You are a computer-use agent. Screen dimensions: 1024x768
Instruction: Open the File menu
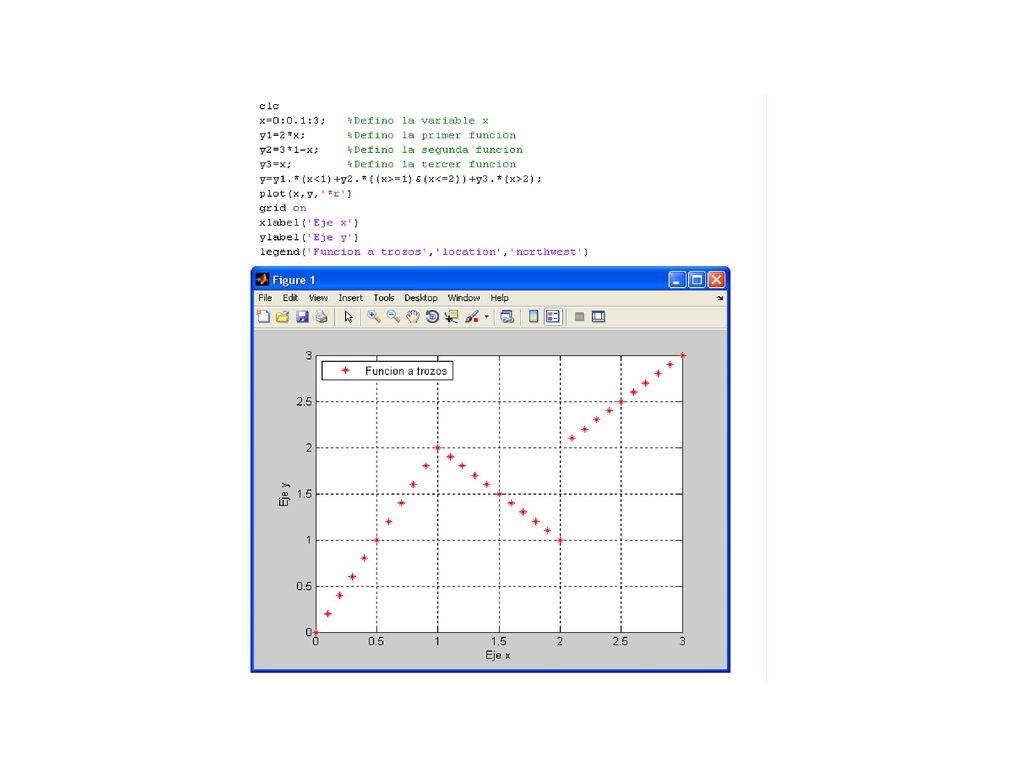[265, 298]
